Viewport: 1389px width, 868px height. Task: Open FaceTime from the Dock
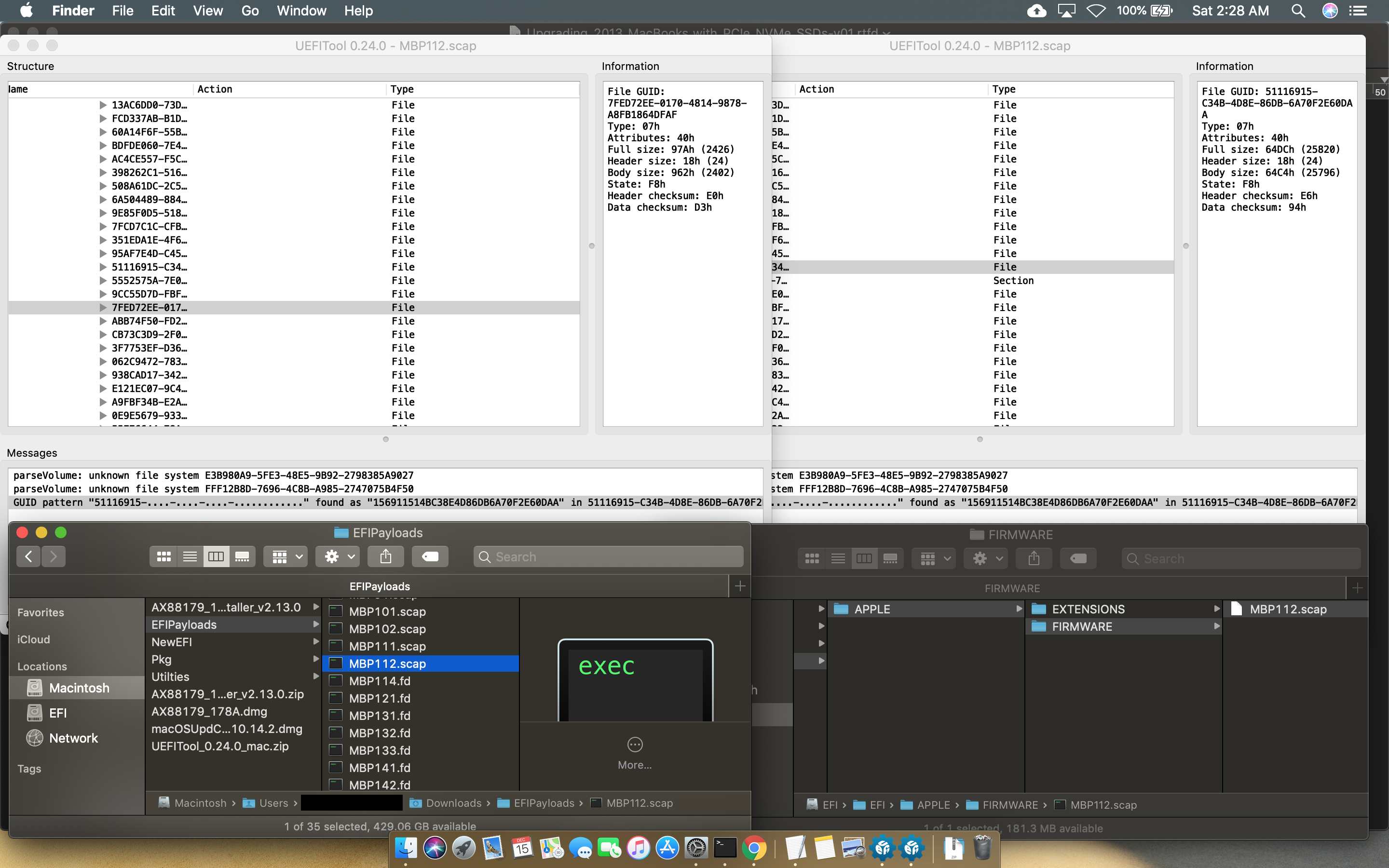(609, 847)
